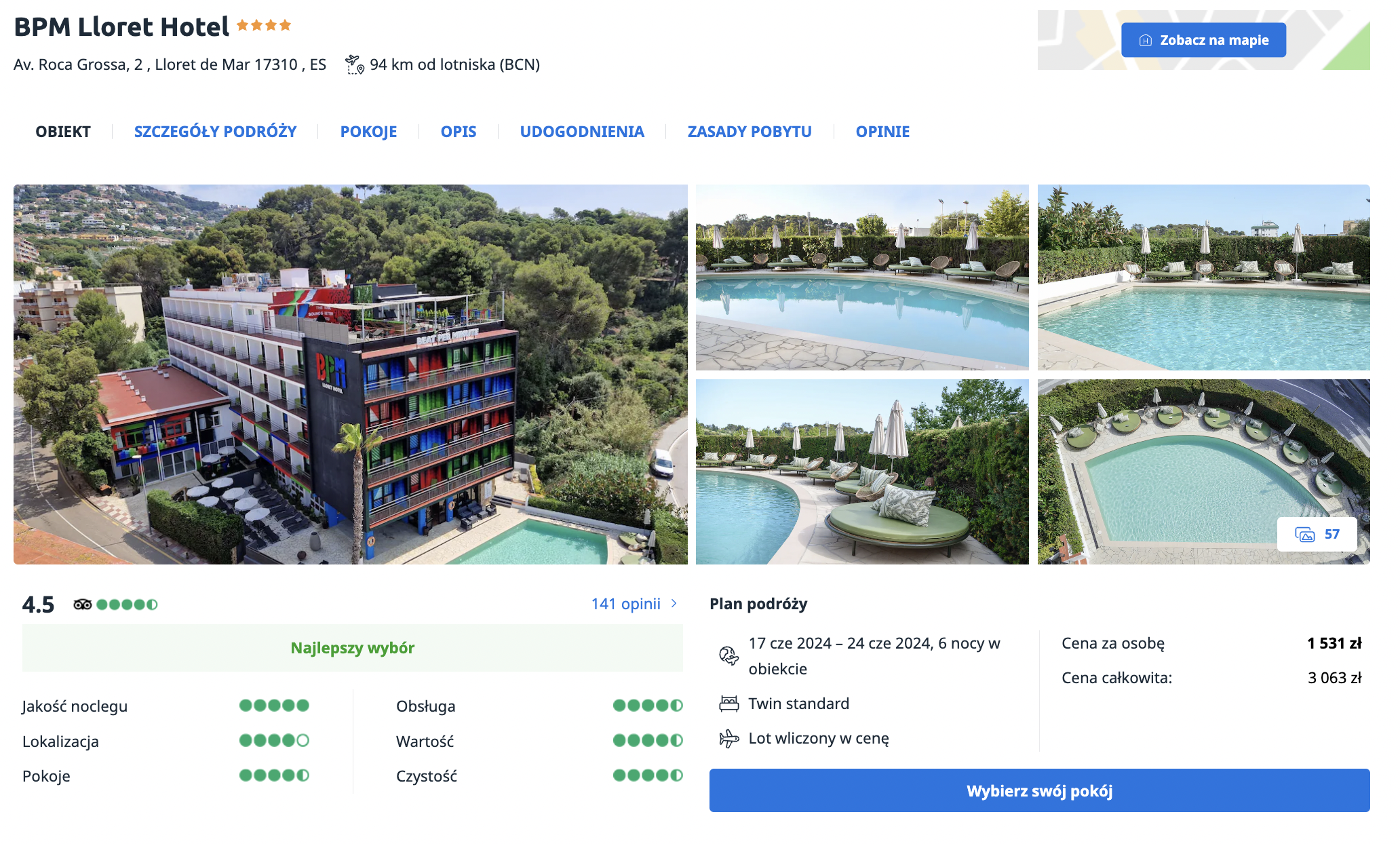The width and height of the screenshot is (1400, 844).
Task: Go to the UDOGODNIENIA tab
Action: (582, 132)
